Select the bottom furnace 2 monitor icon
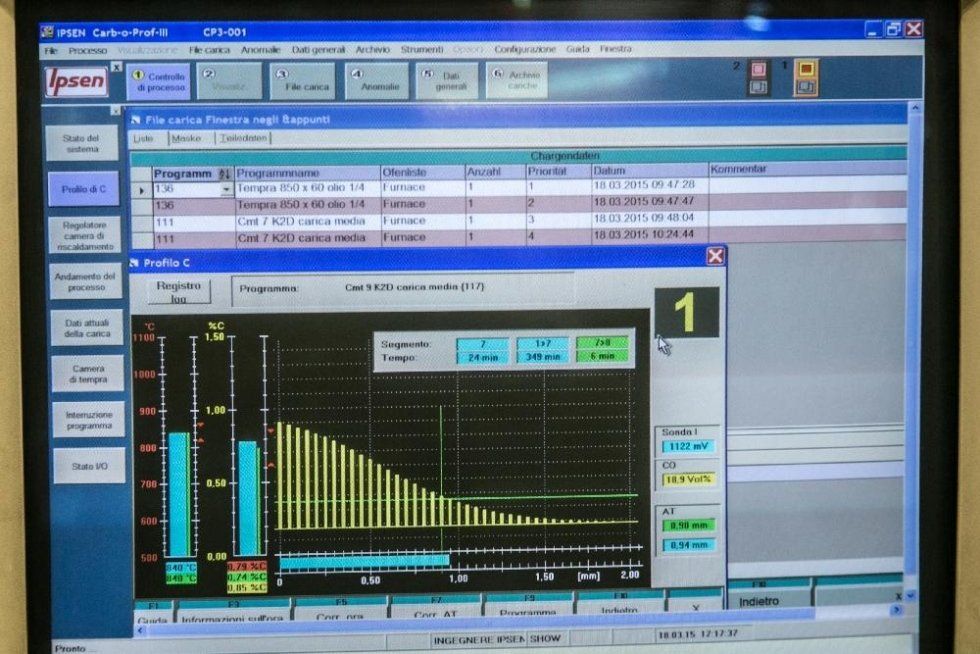This screenshot has height=654, width=980. point(758,87)
